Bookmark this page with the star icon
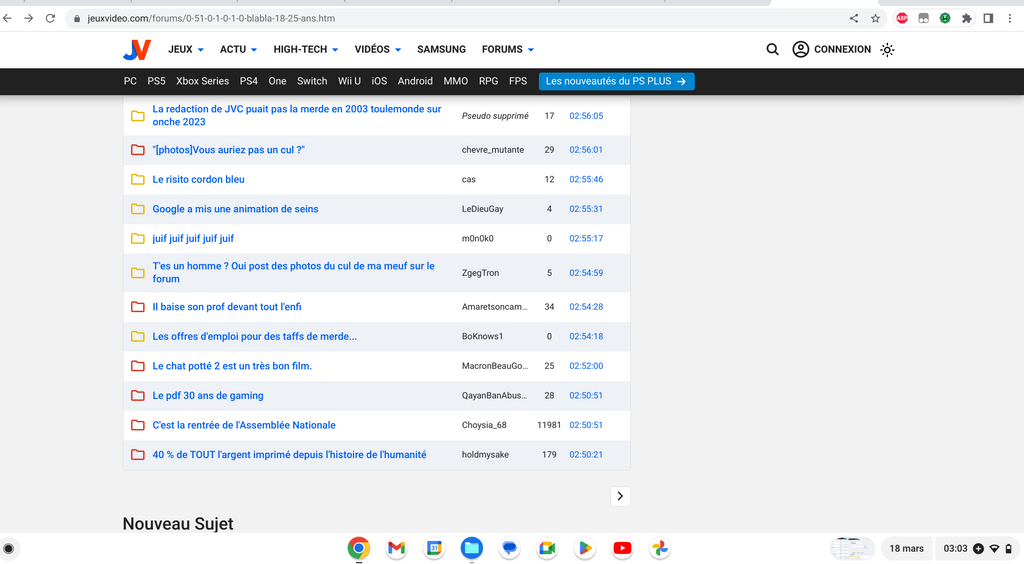Image resolution: width=1024 pixels, height=564 pixels. click(x=875, y=18)
